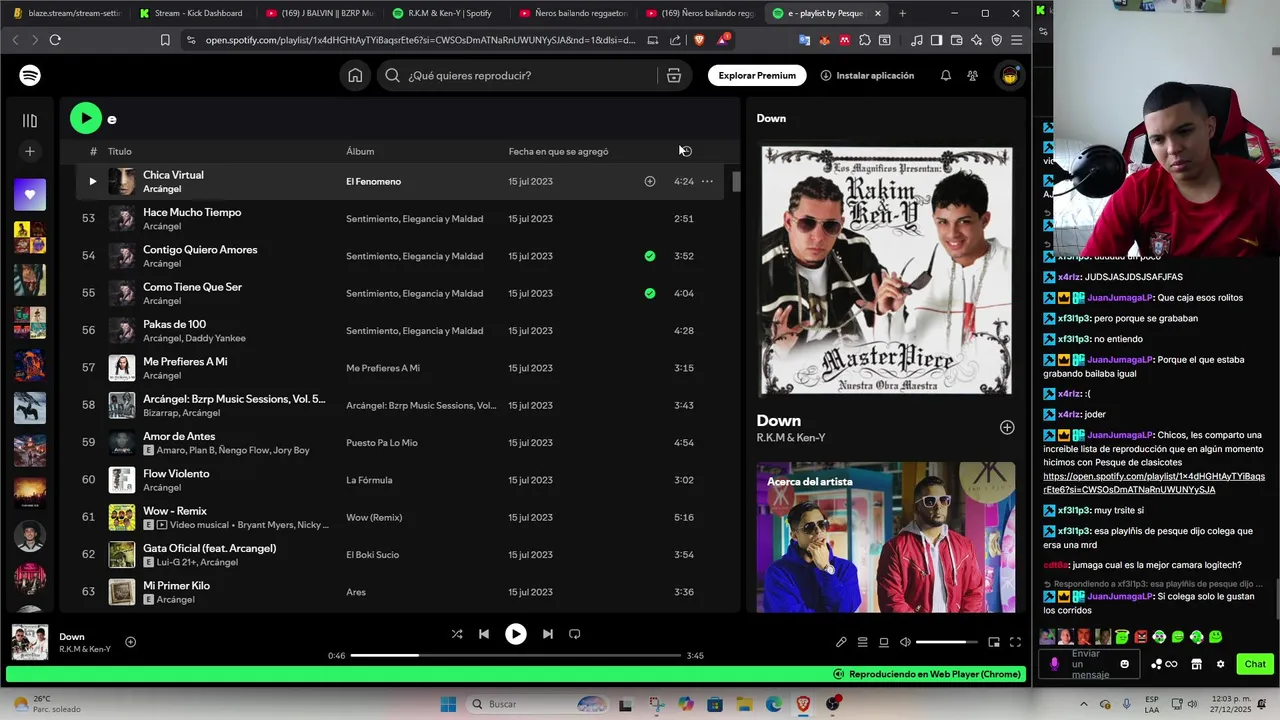Add Down to library in now-playing bar
The image size is (1280, 720).
point(130,642)
